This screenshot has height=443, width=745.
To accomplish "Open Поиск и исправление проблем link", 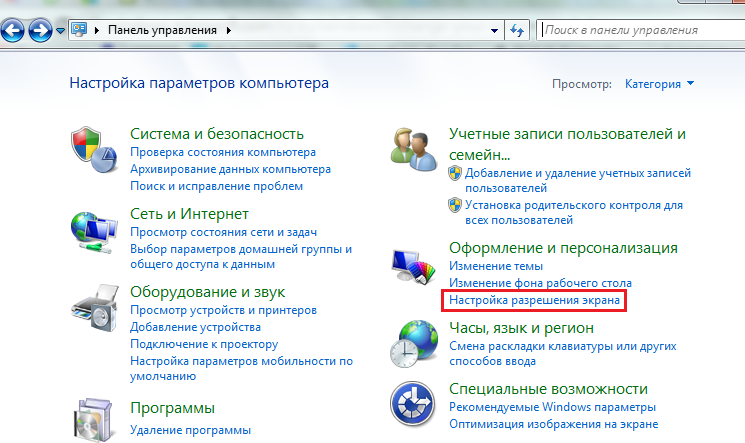I will (x=217, y=186).
